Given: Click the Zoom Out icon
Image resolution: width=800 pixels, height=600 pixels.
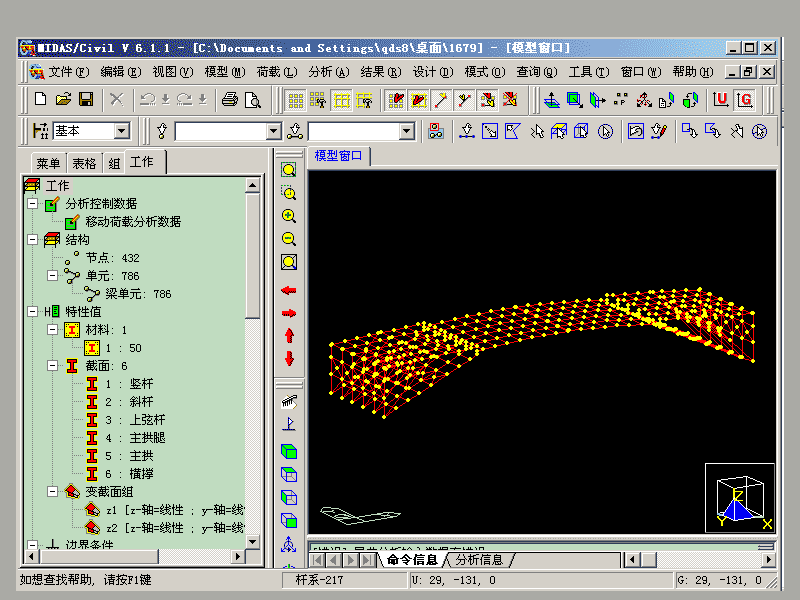Looking at the screenshot, I should click(289, 239).
